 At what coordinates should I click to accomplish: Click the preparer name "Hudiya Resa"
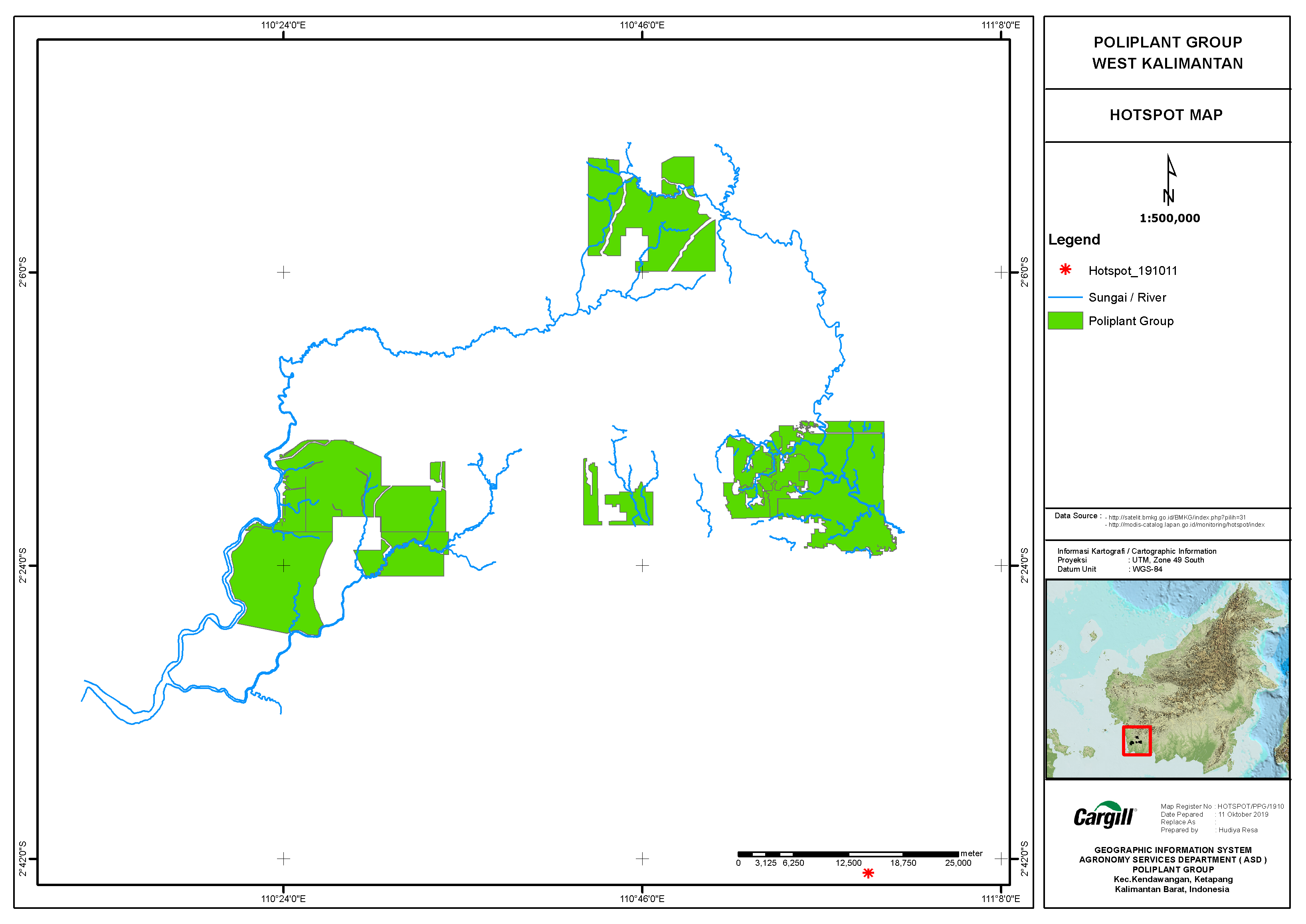[x=1238, y=830]
